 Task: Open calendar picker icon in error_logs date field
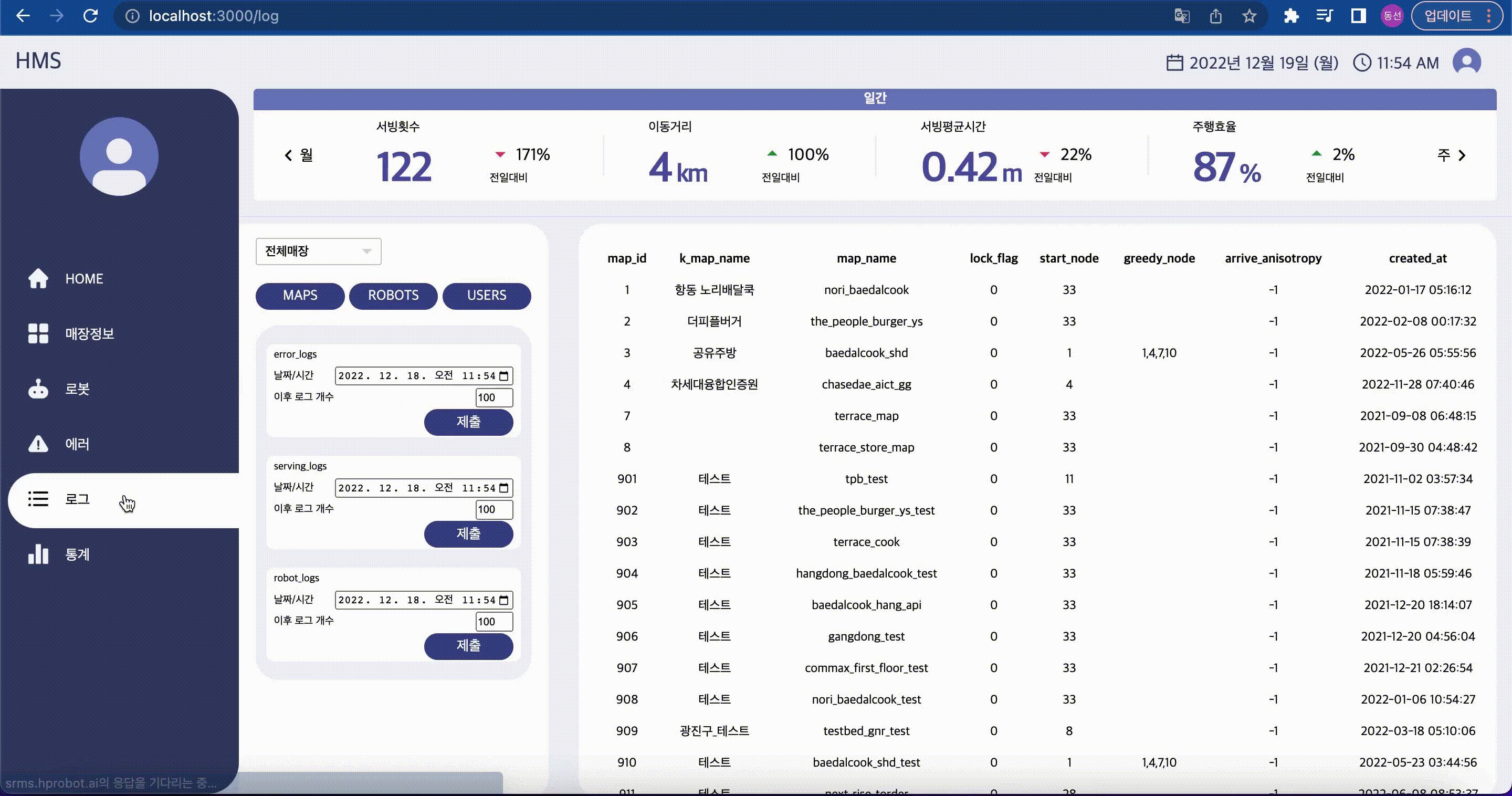(503, 376)
